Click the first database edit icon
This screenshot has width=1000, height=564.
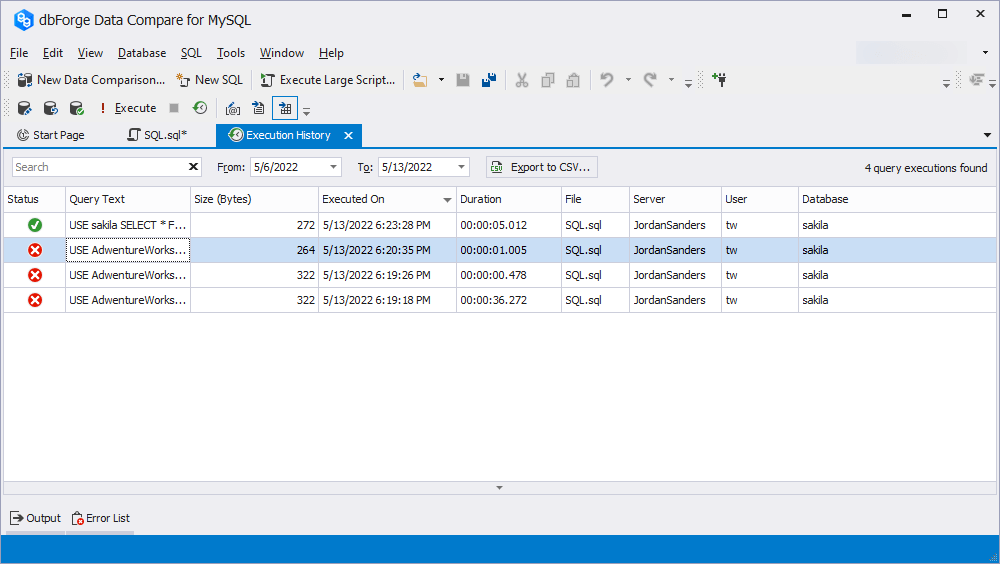click(x=24, y=108)
